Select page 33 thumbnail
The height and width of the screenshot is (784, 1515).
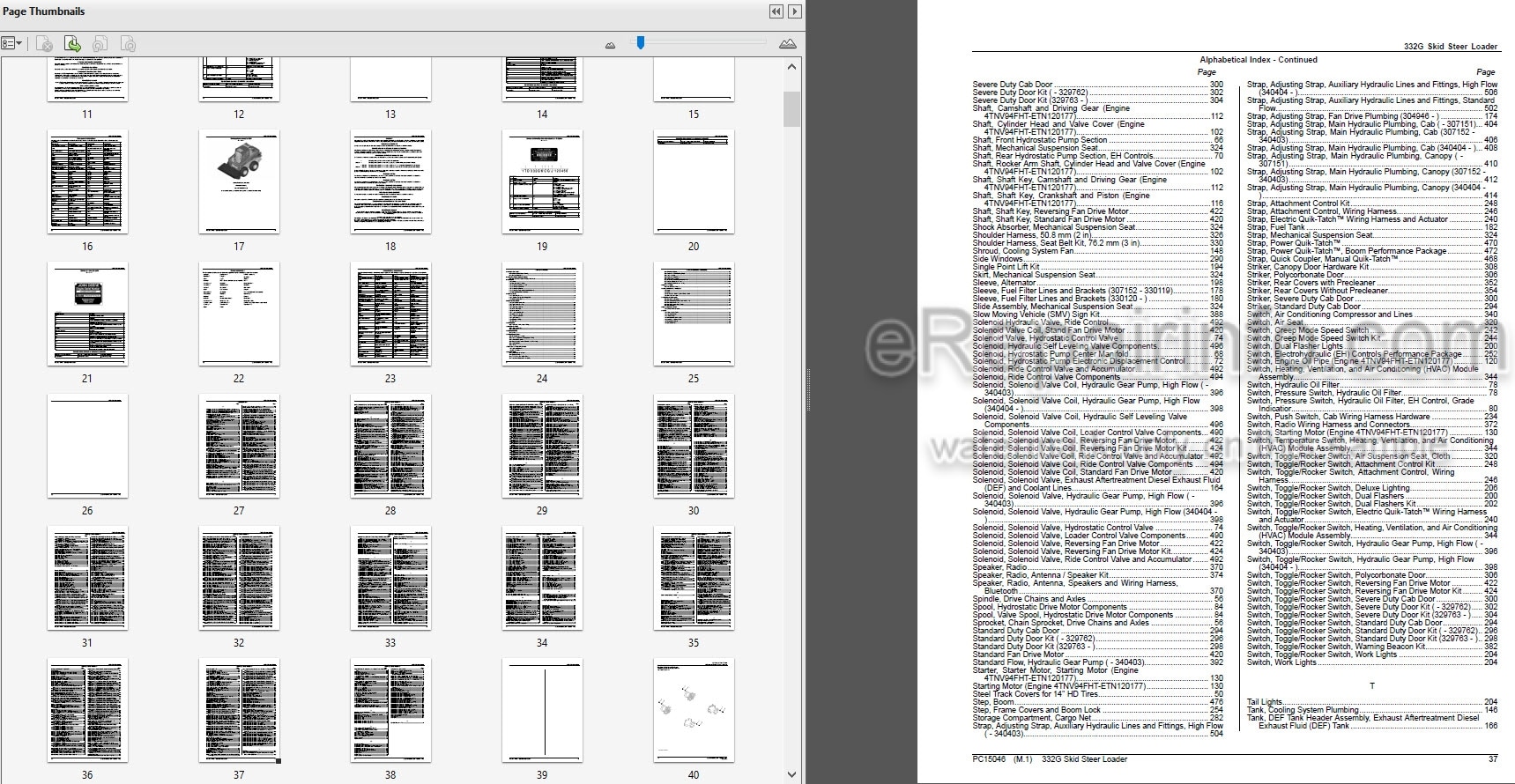[390, 579]
